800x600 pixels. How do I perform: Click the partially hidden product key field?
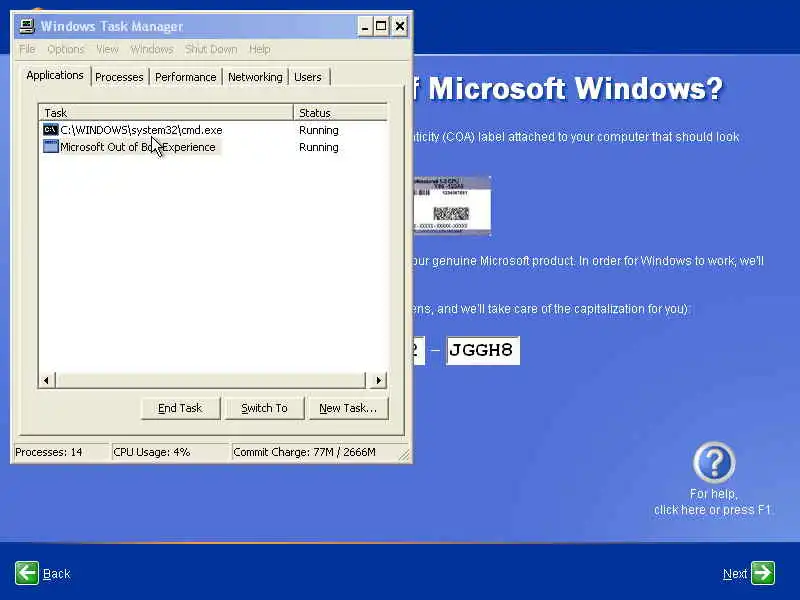[x=418, y=351]
